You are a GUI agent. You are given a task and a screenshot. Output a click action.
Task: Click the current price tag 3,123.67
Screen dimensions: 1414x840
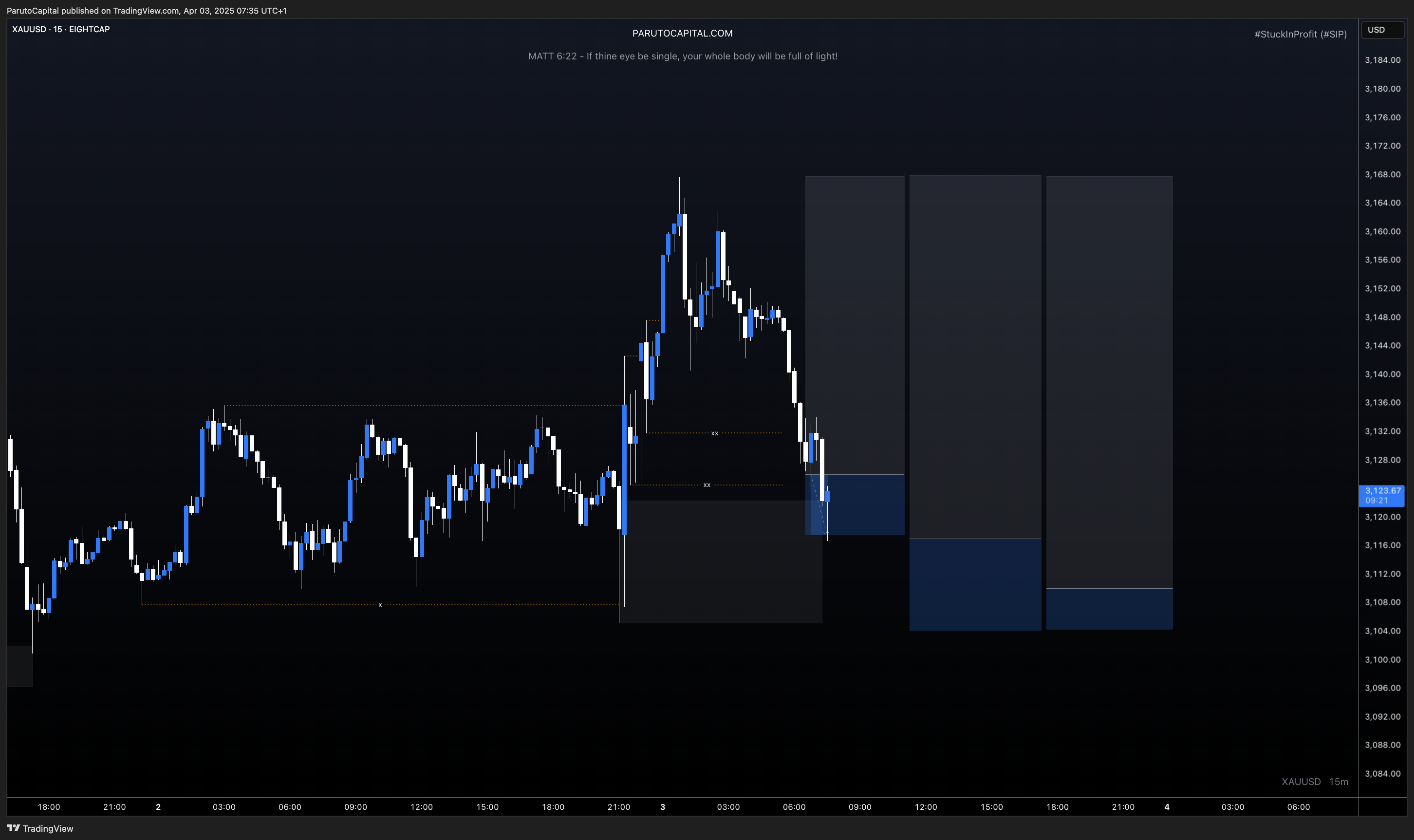1381,495
